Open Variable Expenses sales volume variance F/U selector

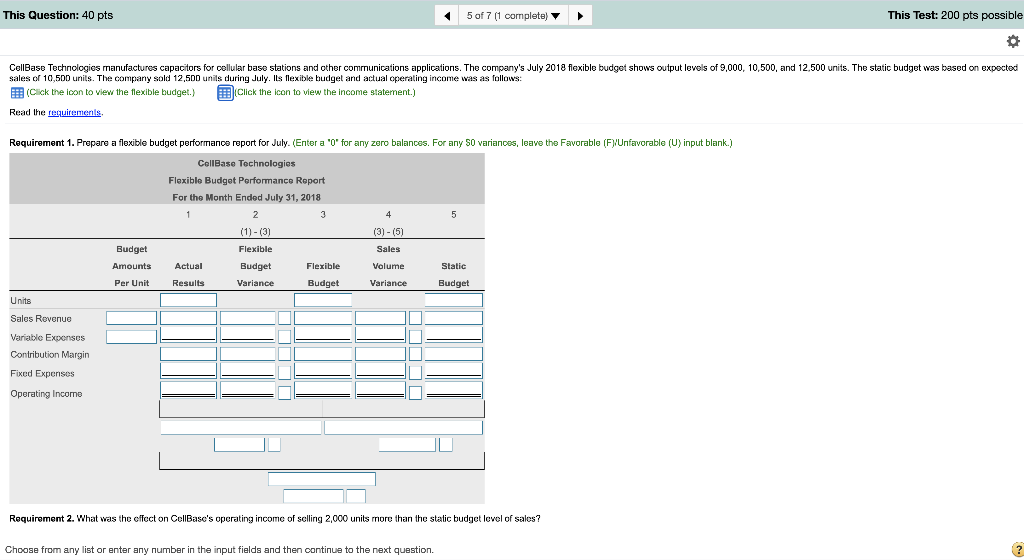(x=415, y=337)
